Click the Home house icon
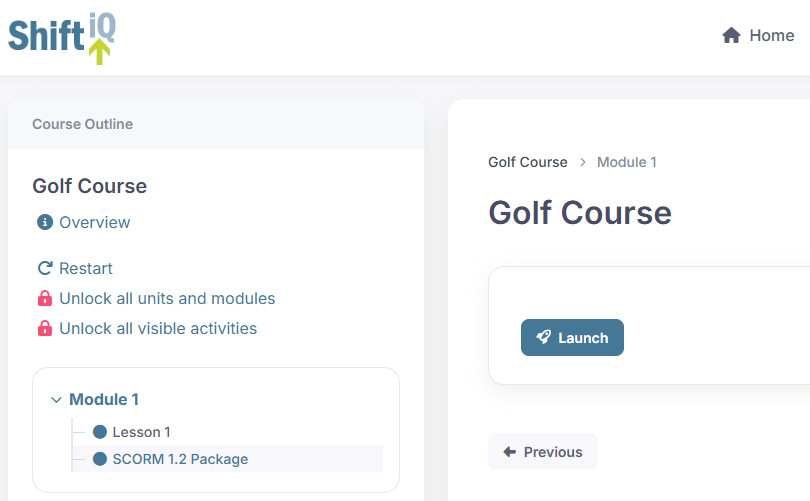 (731, 36)
